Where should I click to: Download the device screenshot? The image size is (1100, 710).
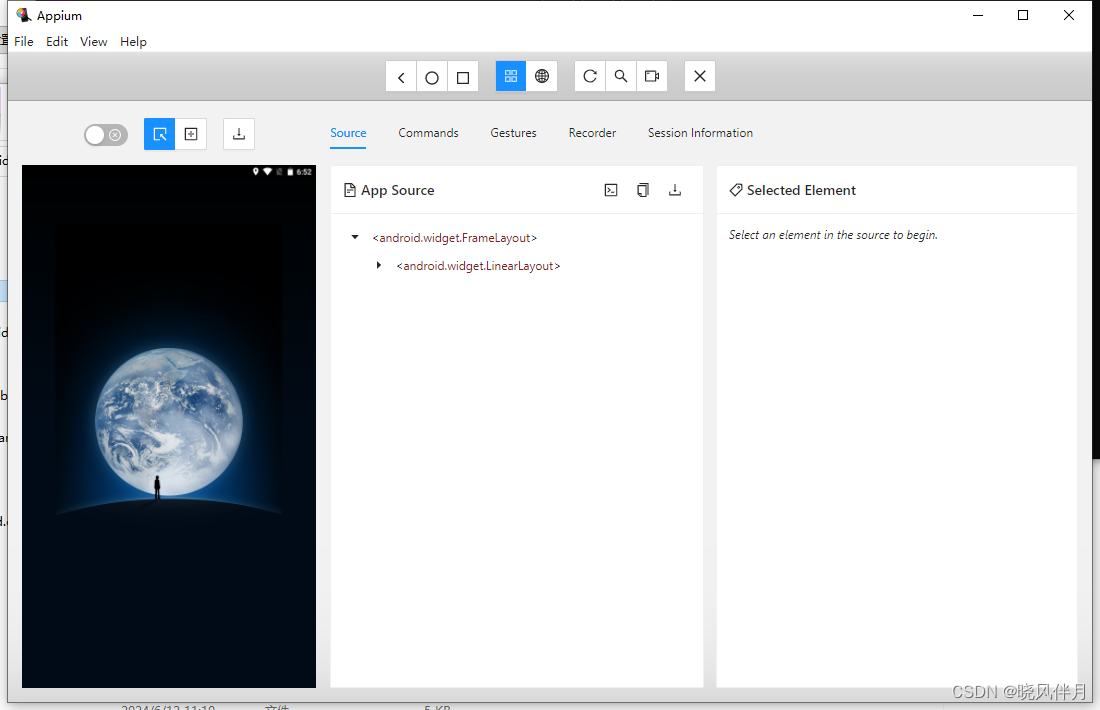coord(239,134)
